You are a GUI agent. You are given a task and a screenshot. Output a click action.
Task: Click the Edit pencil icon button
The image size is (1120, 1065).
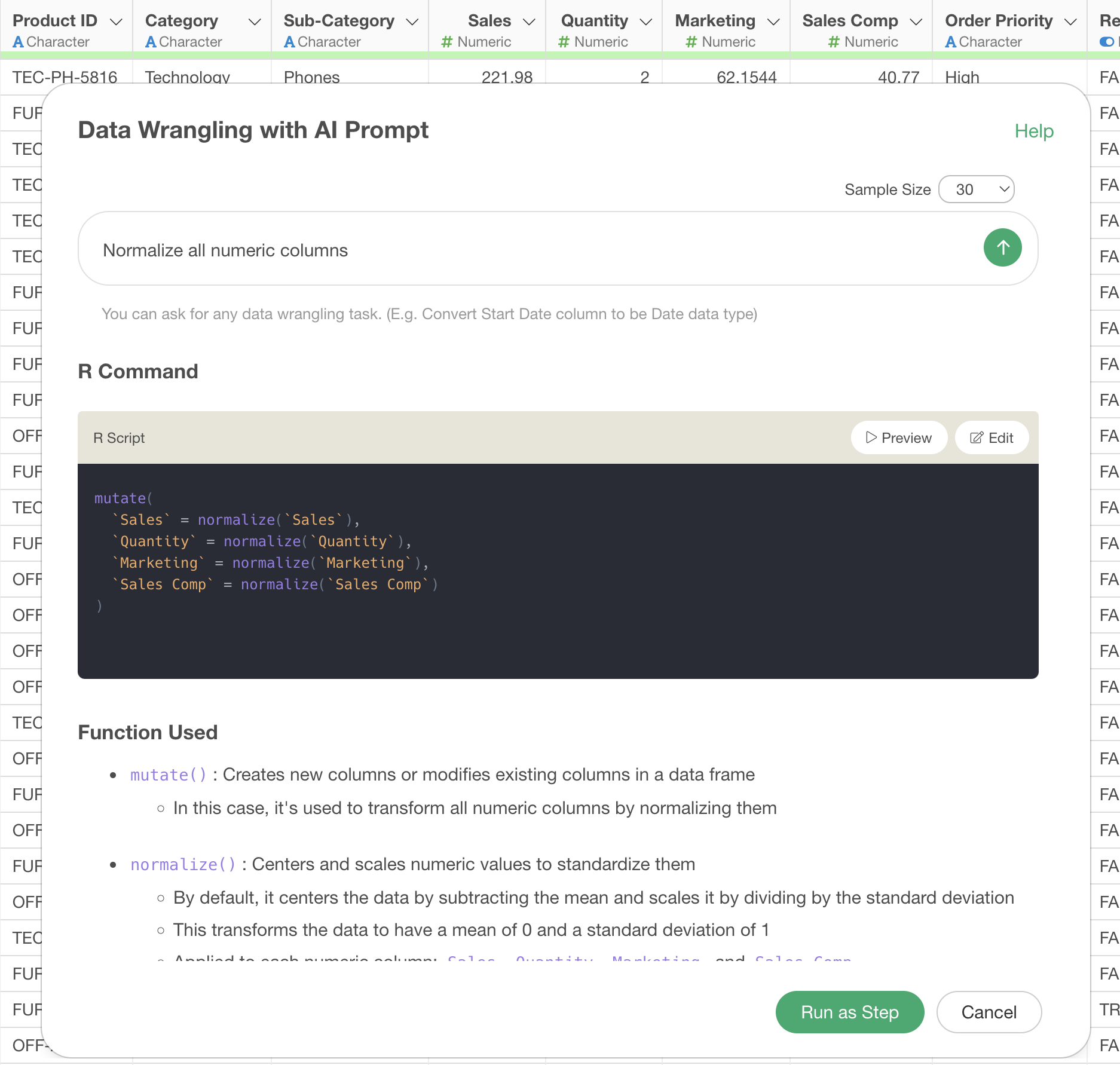pos(992,438)
